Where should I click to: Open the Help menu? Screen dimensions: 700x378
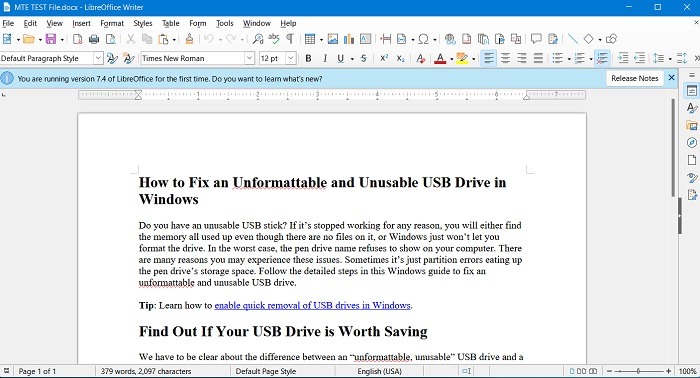288,23
